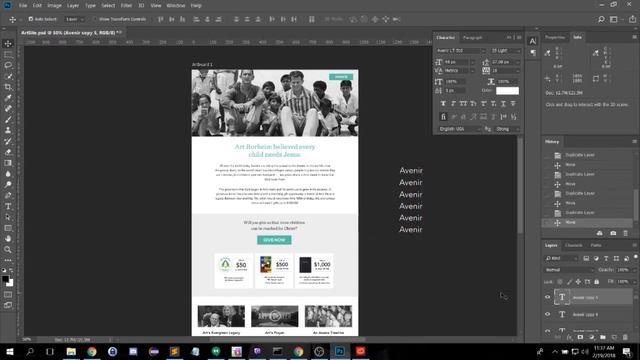Viewport: 640px width, 360px height.
Task: Select the Horizontal Type tool
Action: (8, 206)
